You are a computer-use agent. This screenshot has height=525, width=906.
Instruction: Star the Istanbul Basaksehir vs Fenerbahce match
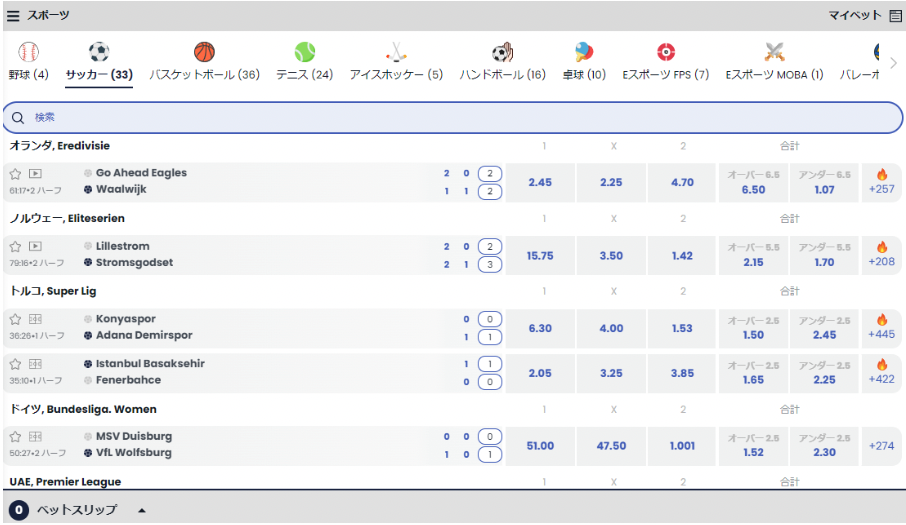[15, 364]
